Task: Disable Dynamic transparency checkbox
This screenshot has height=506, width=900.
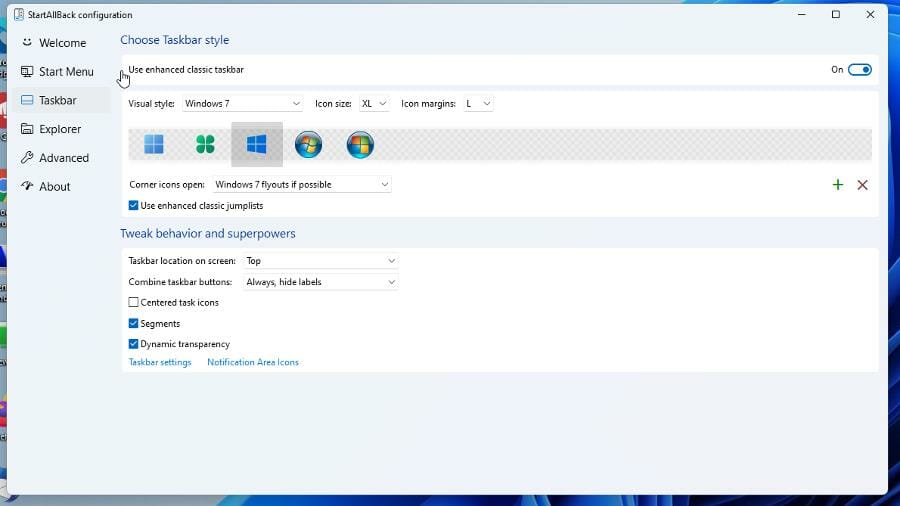Action: click(x=133, y=344)
